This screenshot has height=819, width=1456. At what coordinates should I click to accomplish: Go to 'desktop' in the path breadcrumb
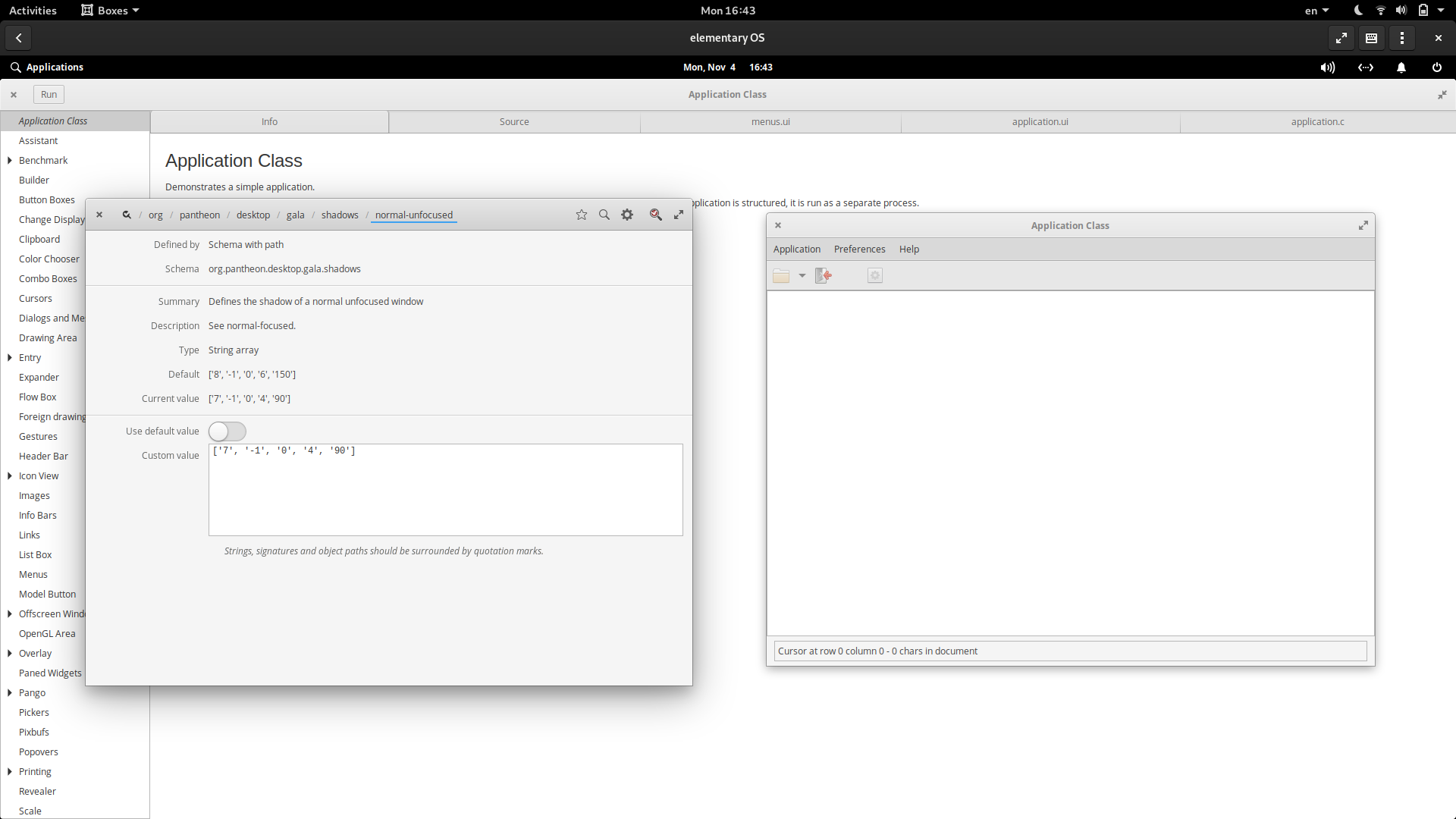(x=253, y=215)
